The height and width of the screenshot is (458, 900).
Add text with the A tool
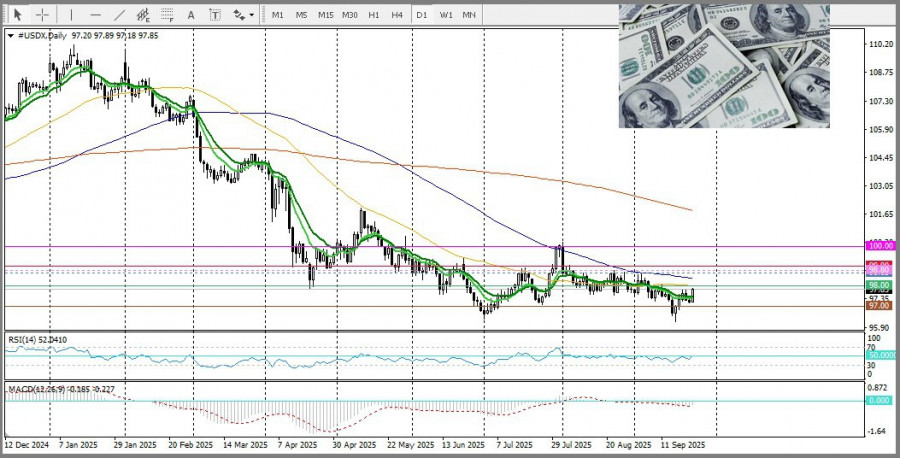192,15
